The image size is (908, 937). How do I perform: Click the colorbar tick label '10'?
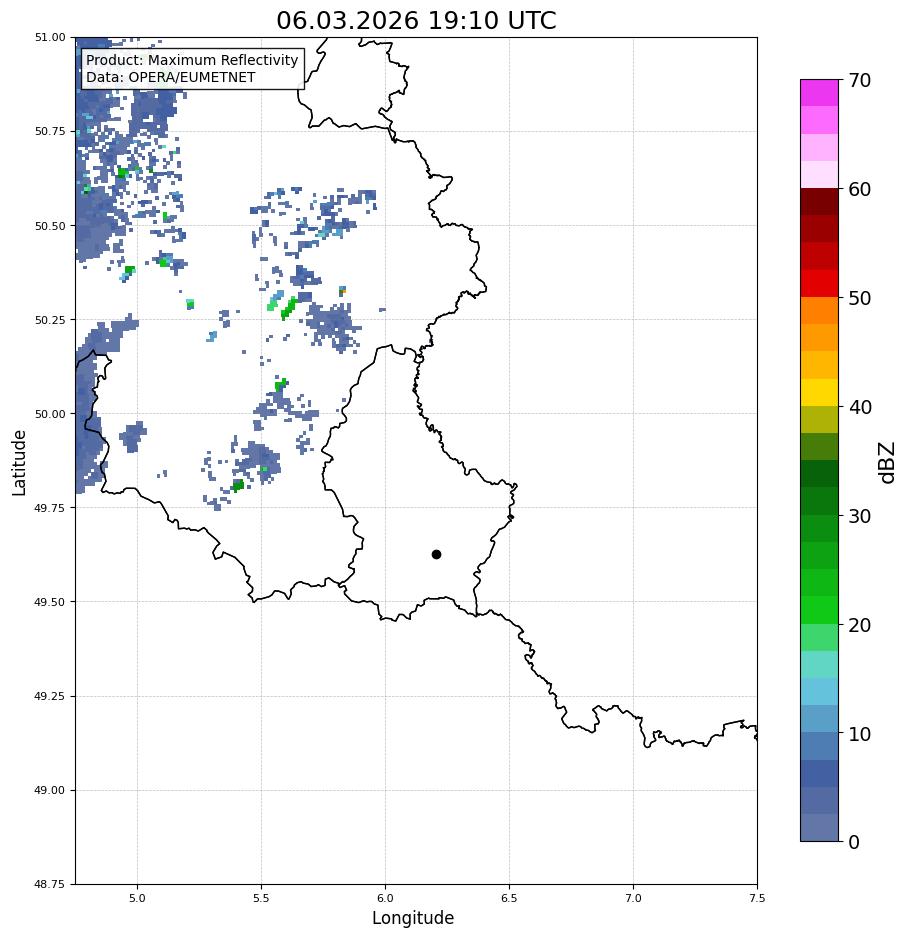coord(860,733)
